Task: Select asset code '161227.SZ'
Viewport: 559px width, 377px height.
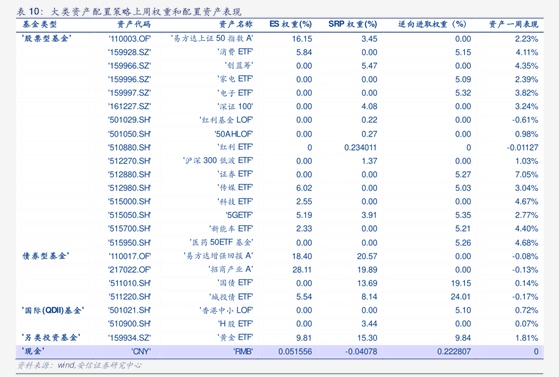Action: point(129,106)
